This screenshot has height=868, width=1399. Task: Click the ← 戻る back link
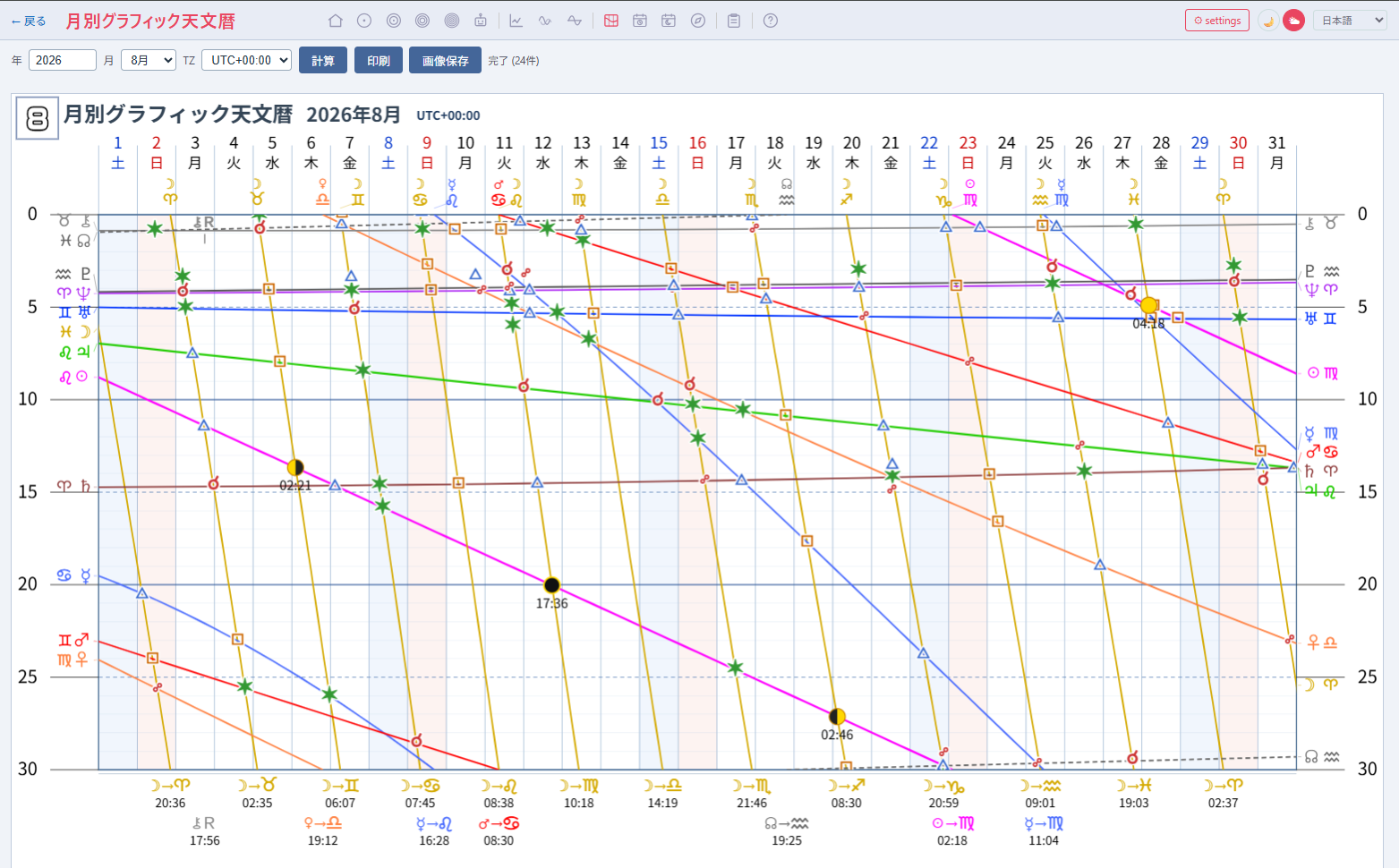tap(28, 21)
